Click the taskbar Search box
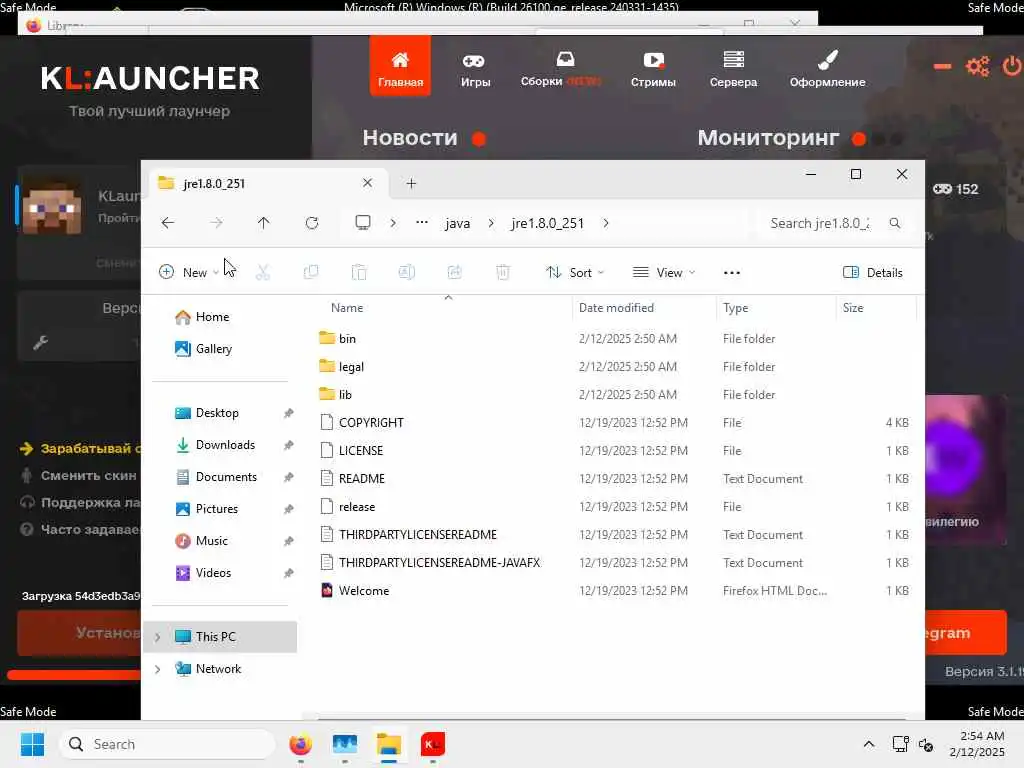Image resolution: width=1024 pixels, height=768 pixels. (x=167, y=744)
